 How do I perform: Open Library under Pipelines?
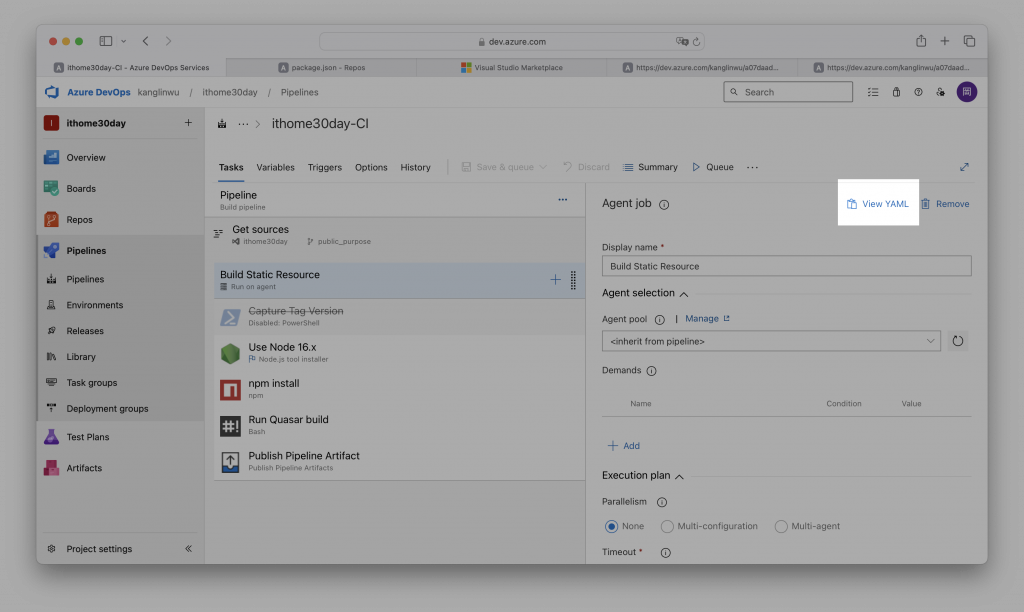[120, 357]
